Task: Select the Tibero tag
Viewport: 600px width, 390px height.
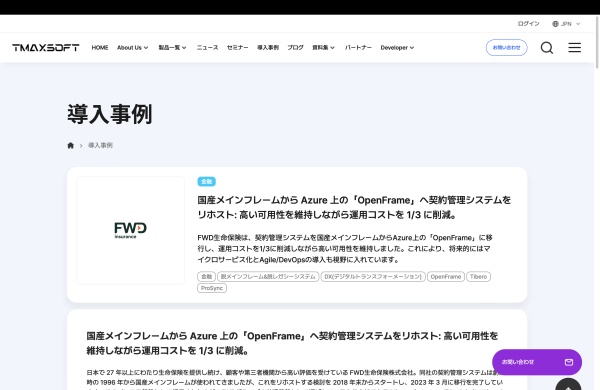Action: pyautogui.click(x=478, y=276)
